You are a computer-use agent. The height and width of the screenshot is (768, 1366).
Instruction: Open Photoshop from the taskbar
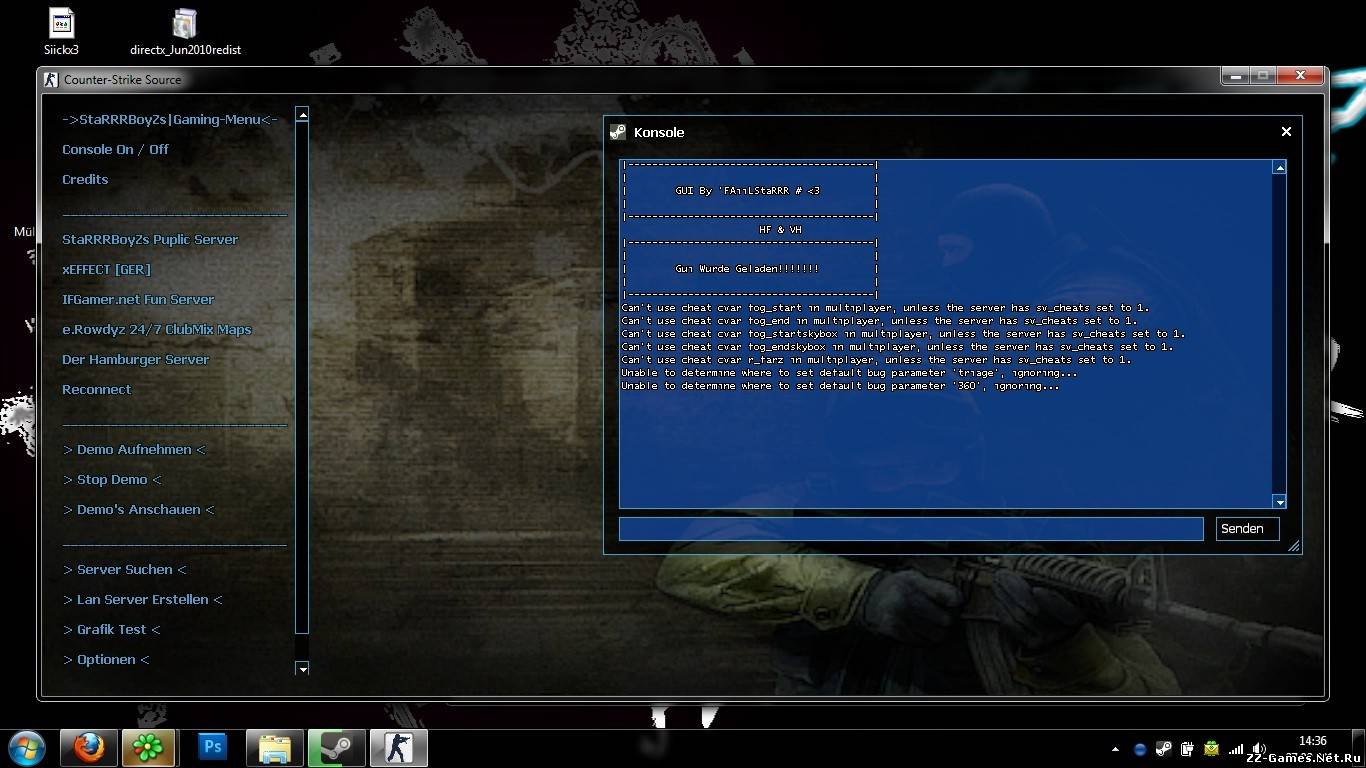tap(212, 748)
